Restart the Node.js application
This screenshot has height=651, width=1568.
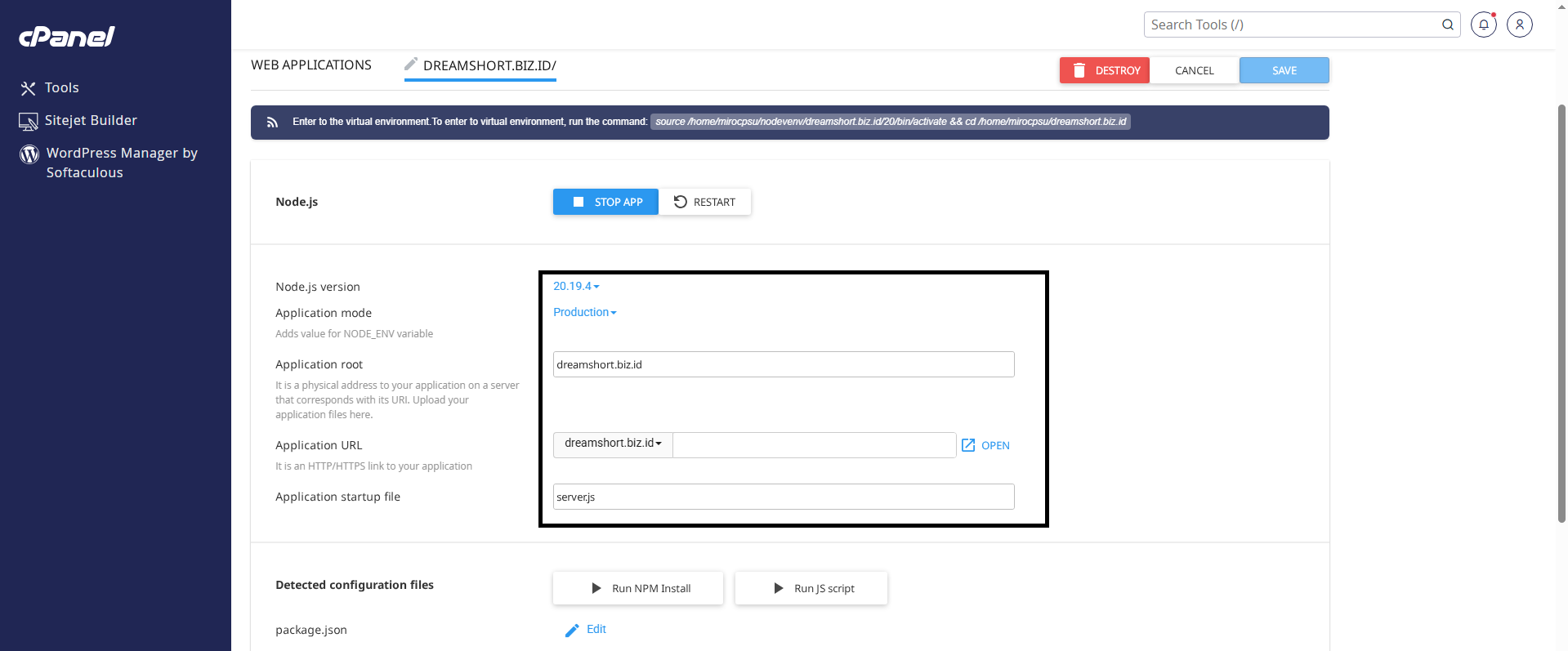704,202
